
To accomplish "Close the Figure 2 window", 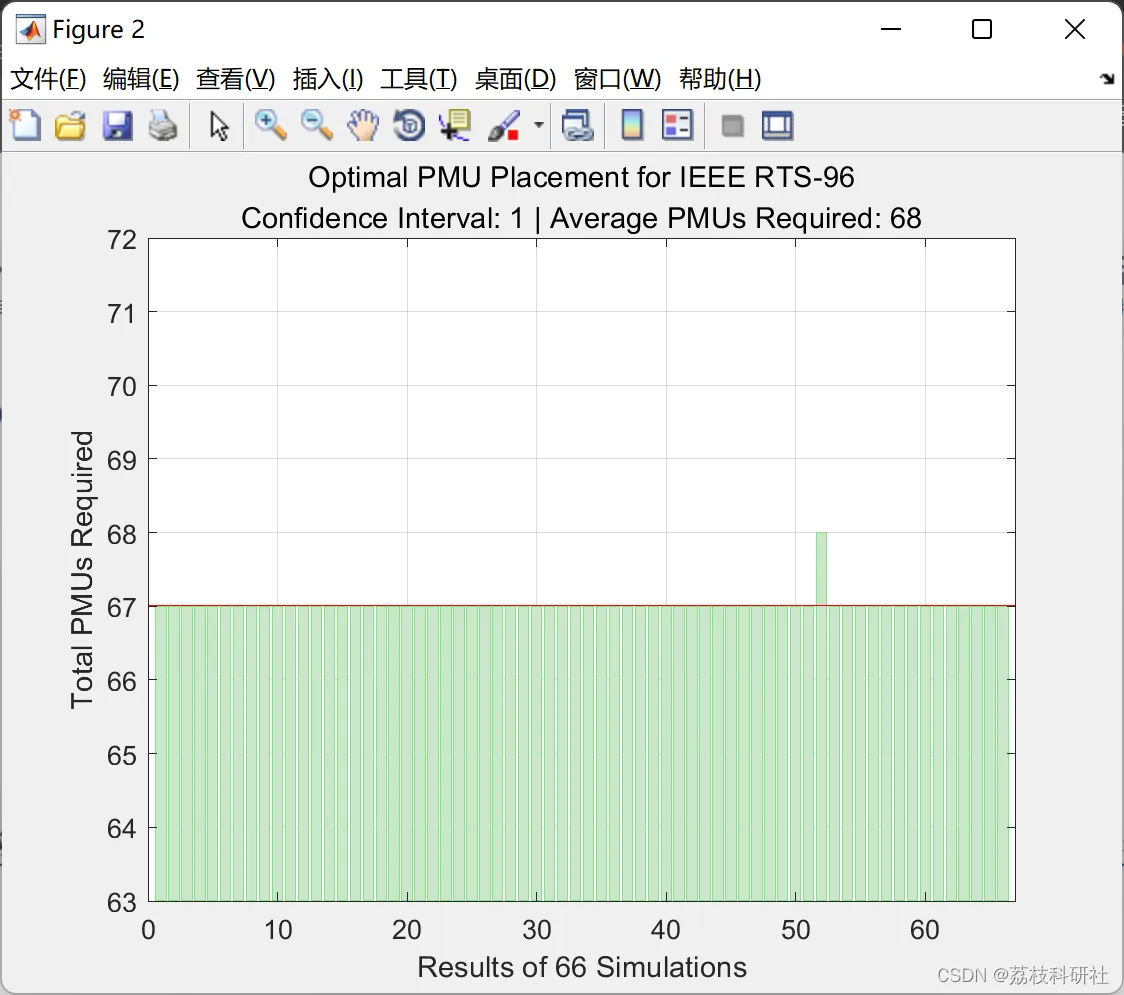I will click(x=1075, y=29).
